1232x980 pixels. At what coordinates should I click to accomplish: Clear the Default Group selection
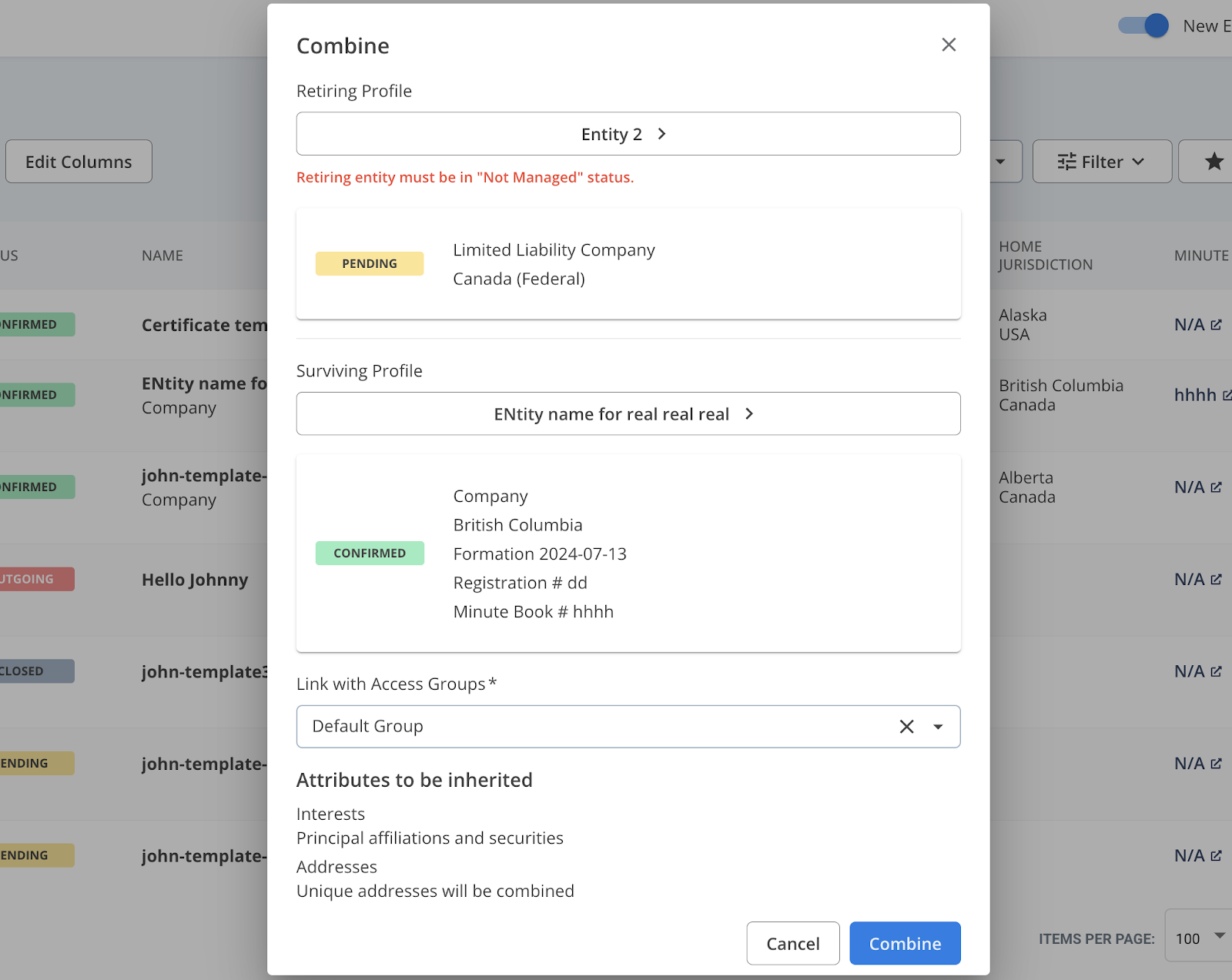click(x=906, y=727)
